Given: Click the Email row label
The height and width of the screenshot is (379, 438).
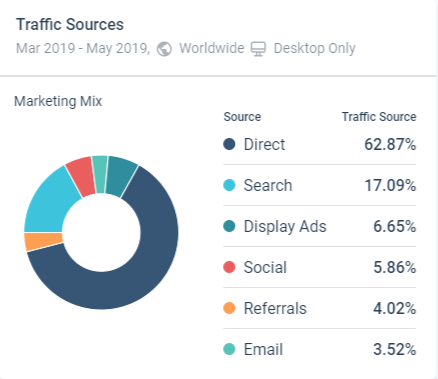Looking at the screenshot, I should point(263,349).
